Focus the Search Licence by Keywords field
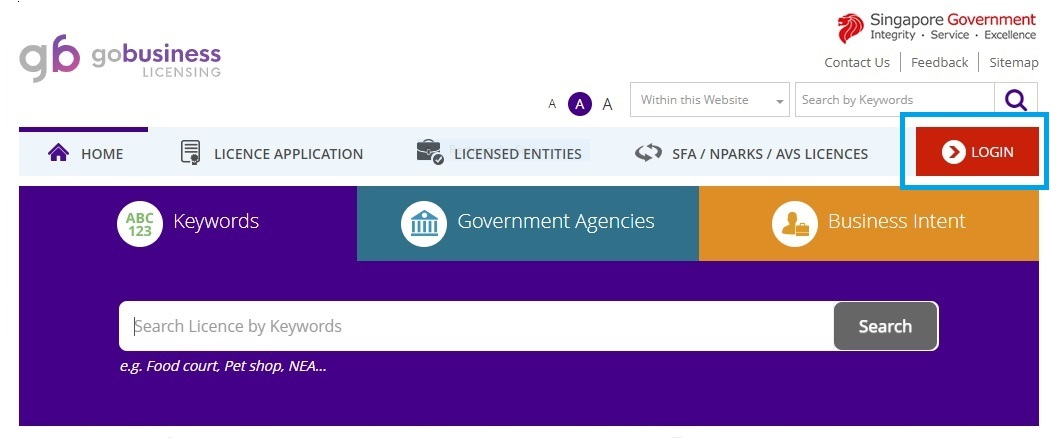 477,326
